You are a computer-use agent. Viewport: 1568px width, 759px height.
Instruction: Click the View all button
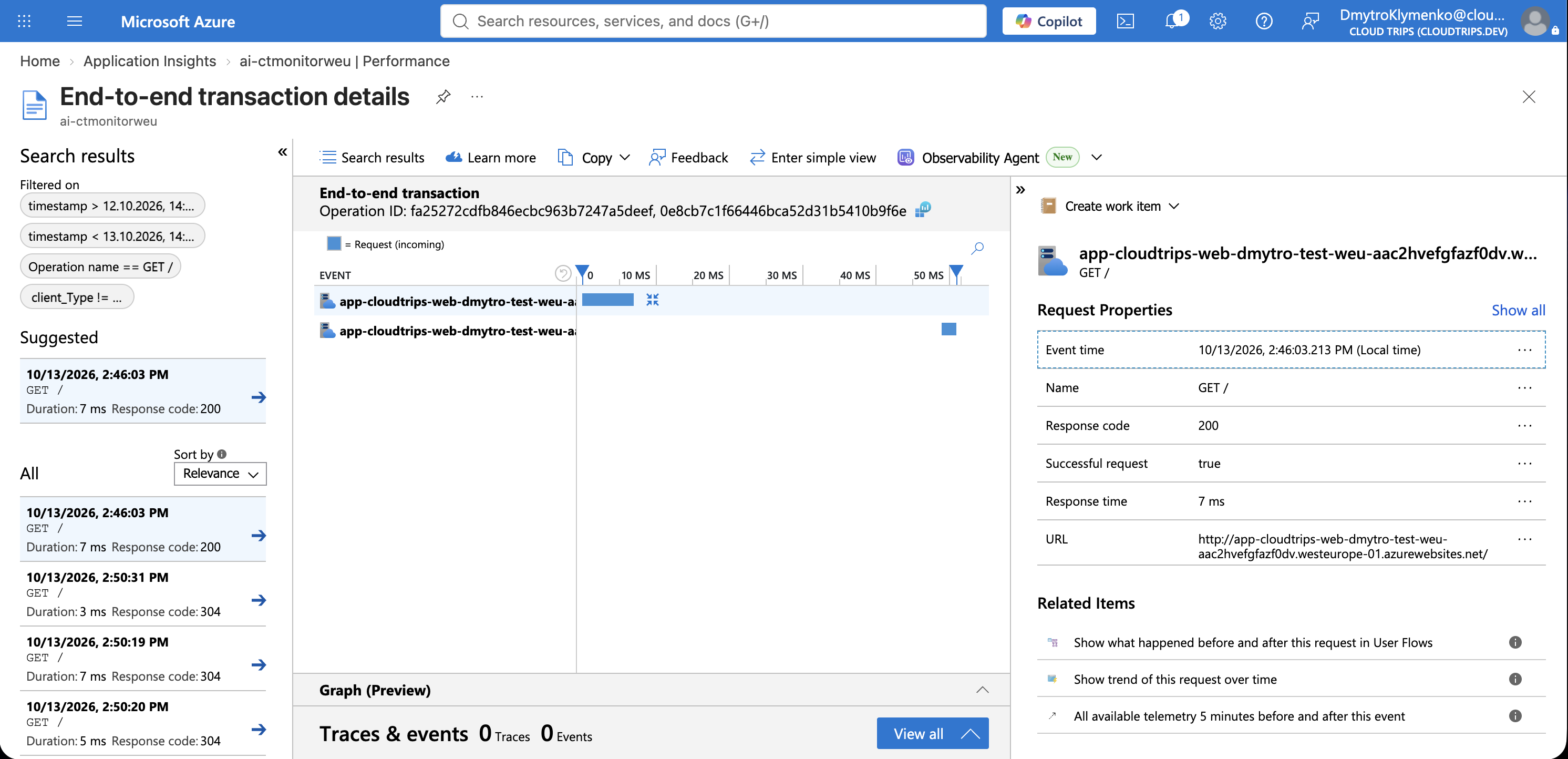[932, 733]
